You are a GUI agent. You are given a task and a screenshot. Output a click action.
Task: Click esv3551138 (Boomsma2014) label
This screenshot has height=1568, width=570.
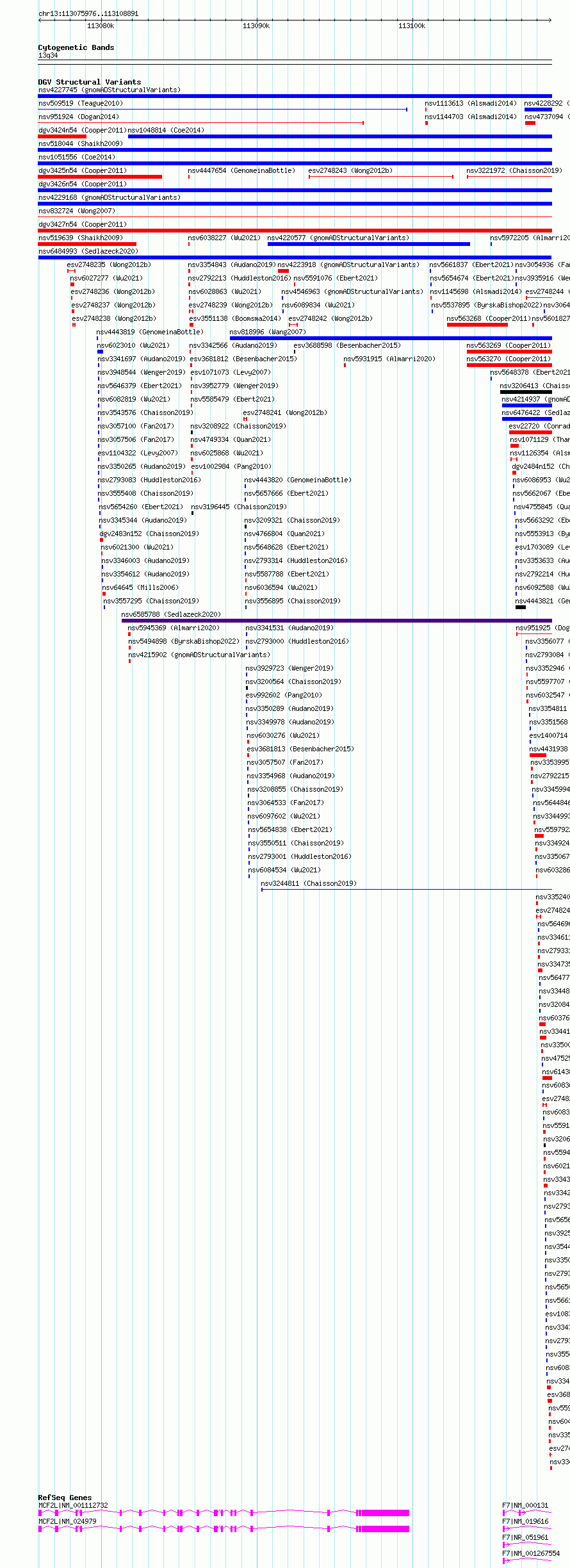pyautogui.click(x=235, y=318)
